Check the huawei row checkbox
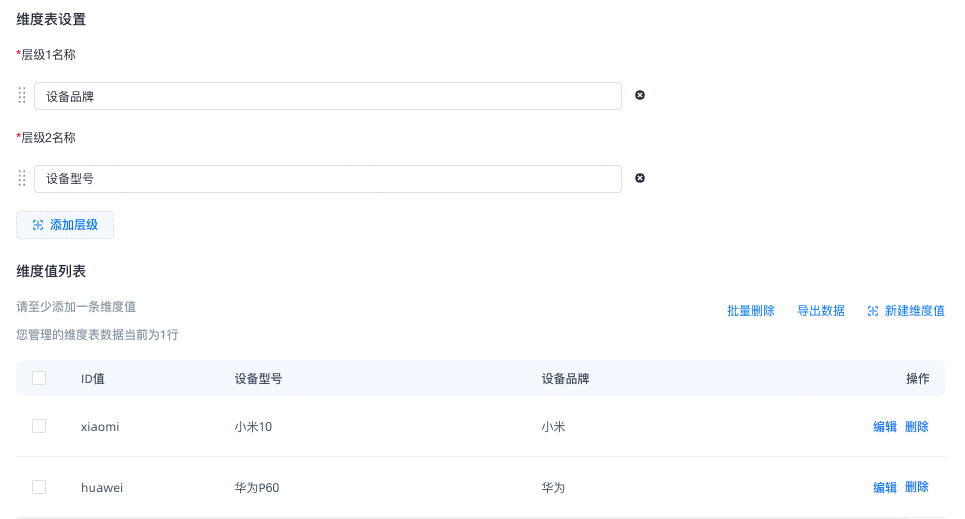965x519 pixels. (39, 487)
